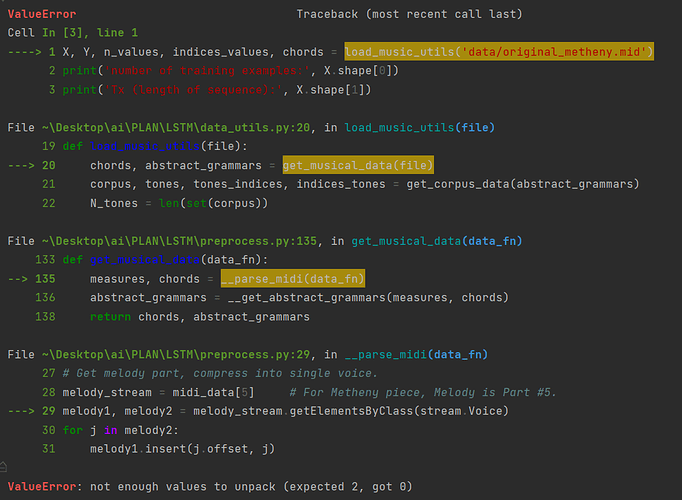The width and height of the screenshot is (682, 500).
Task: Click get_corpus_data(abstract_grammars) on line 21
Action: pyautogui.click(x=523, y=184)
